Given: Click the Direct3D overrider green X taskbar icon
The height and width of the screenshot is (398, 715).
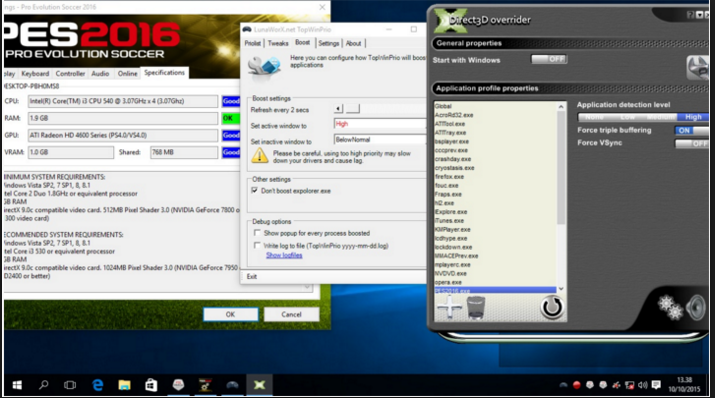Looking at the screenshot, I should pos(259,385).
